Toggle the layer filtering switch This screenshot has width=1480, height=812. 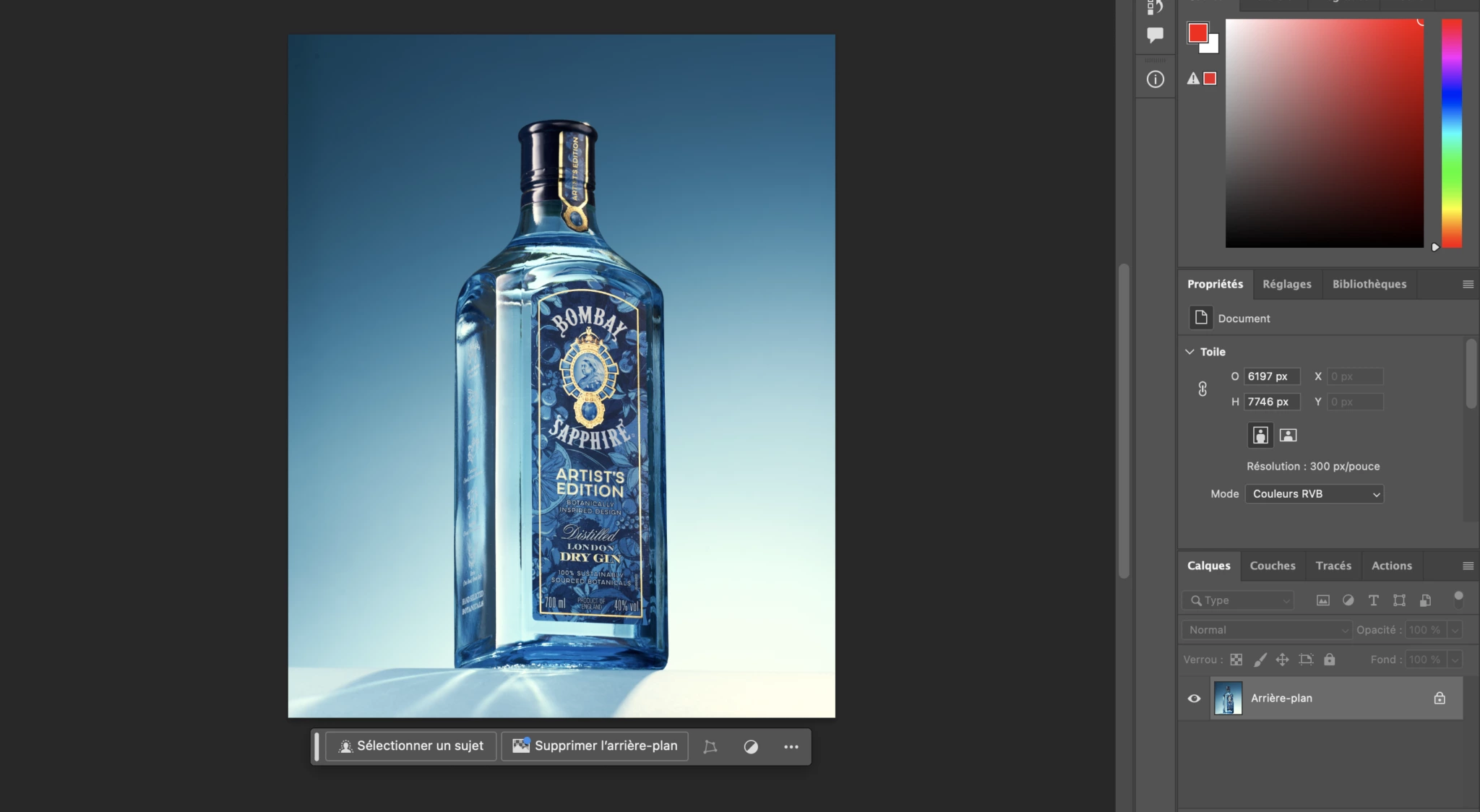[x=1458, y=599]
